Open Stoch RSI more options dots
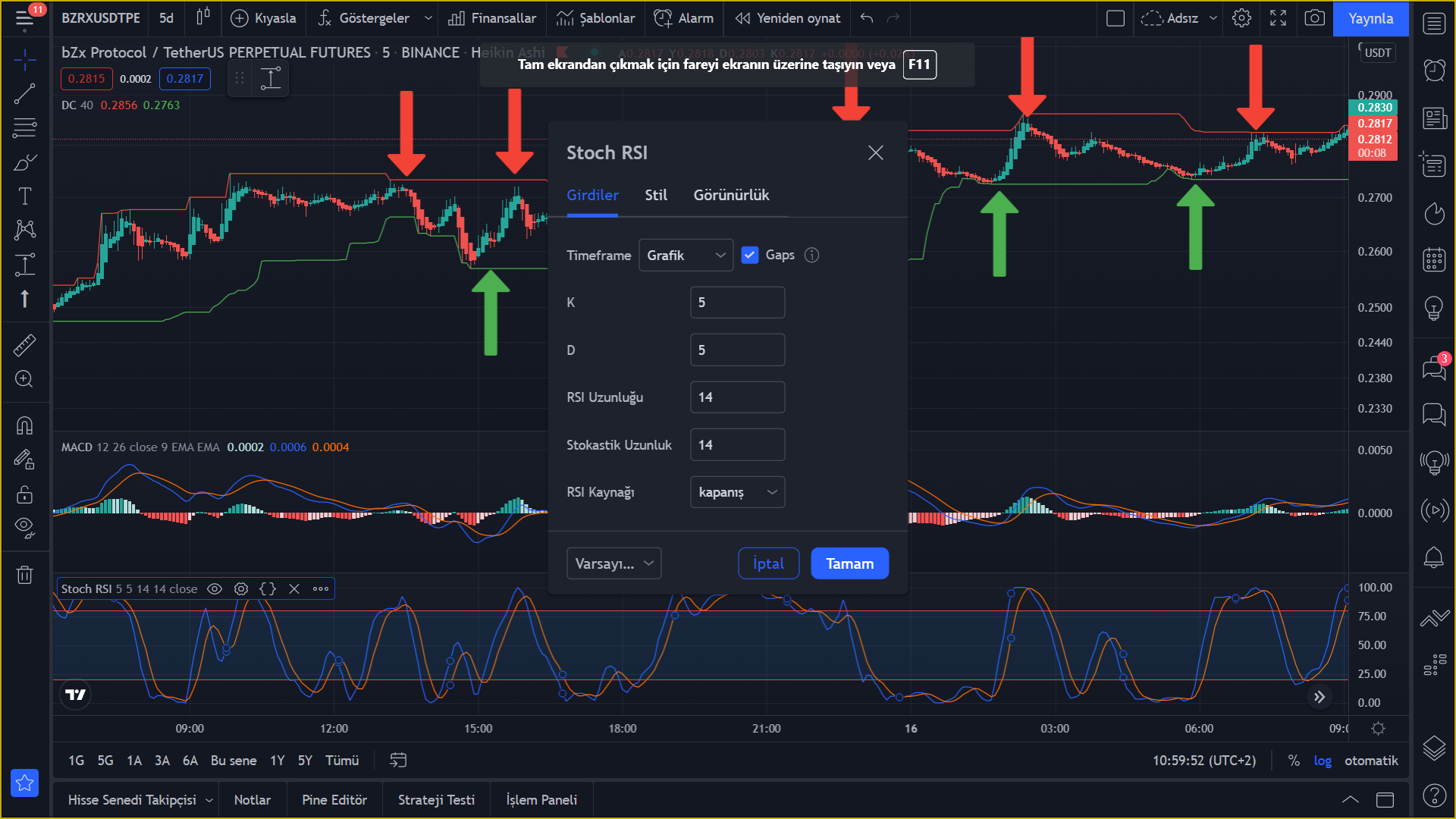Image resolution: width=1456 pixels, height=819 pixels. pos(321,589)
